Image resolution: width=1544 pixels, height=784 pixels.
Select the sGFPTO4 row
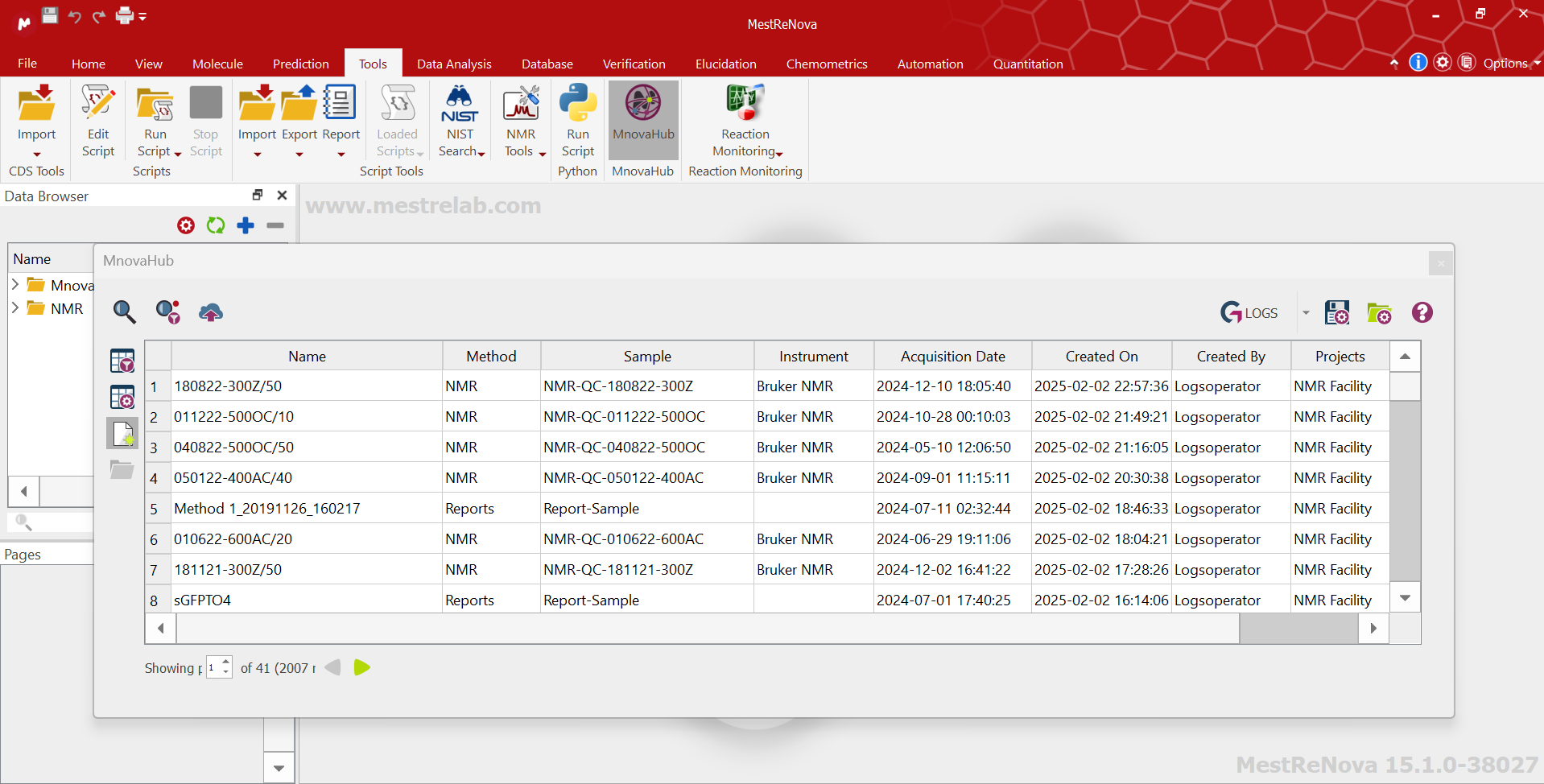coord(768,600)
